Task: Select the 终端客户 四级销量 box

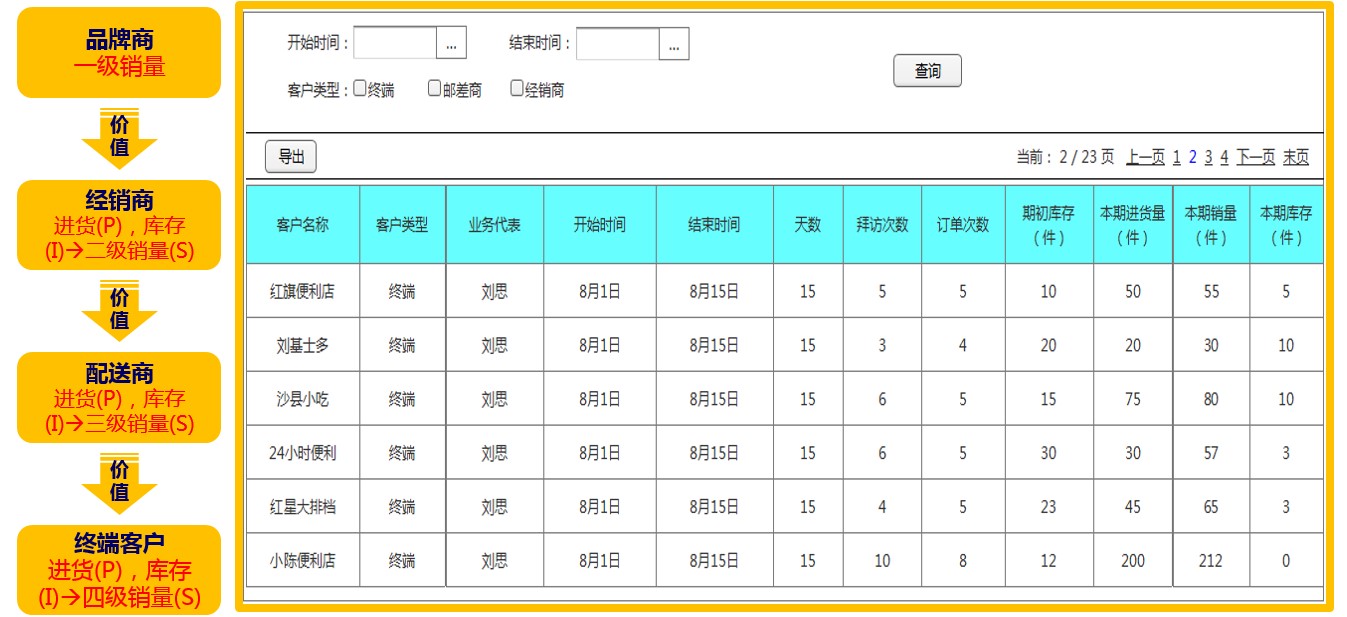Action: (119, 570)
